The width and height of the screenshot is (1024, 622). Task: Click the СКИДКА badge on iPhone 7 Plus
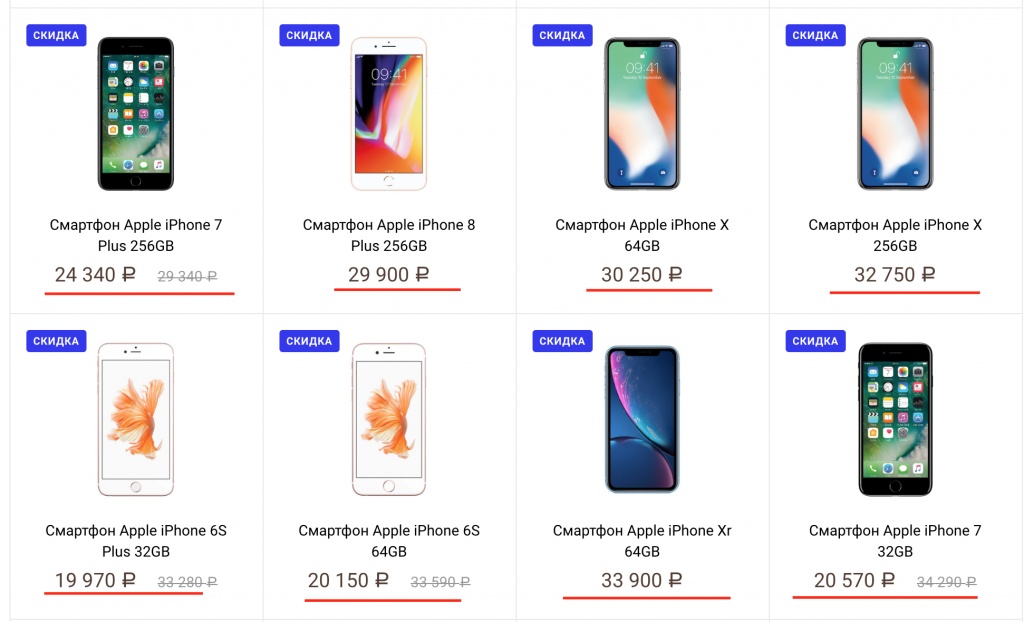56,35
